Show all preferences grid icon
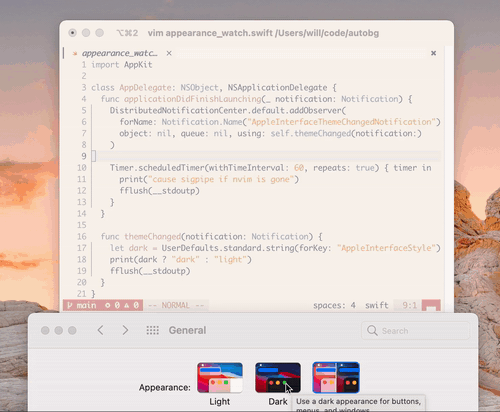Image resolution: width=500 pixels, height=412 pixels. (x=152, y=330)
